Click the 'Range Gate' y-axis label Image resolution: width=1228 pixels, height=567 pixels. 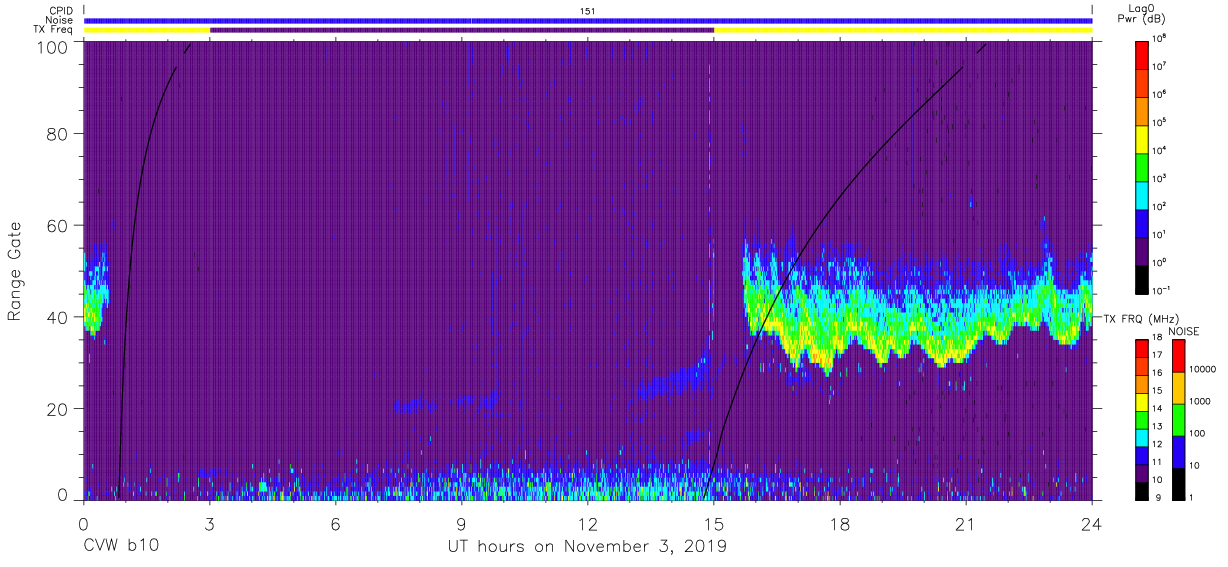tap(15, 270)
